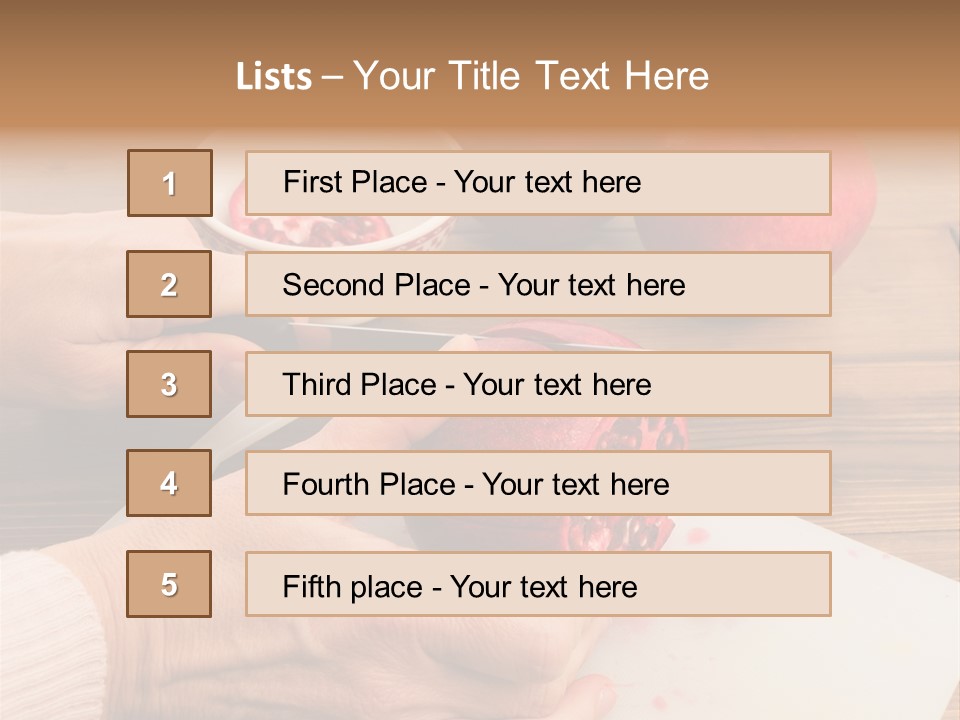Click the Fifth place text box
Screen dimensions: 960x720
538,584
